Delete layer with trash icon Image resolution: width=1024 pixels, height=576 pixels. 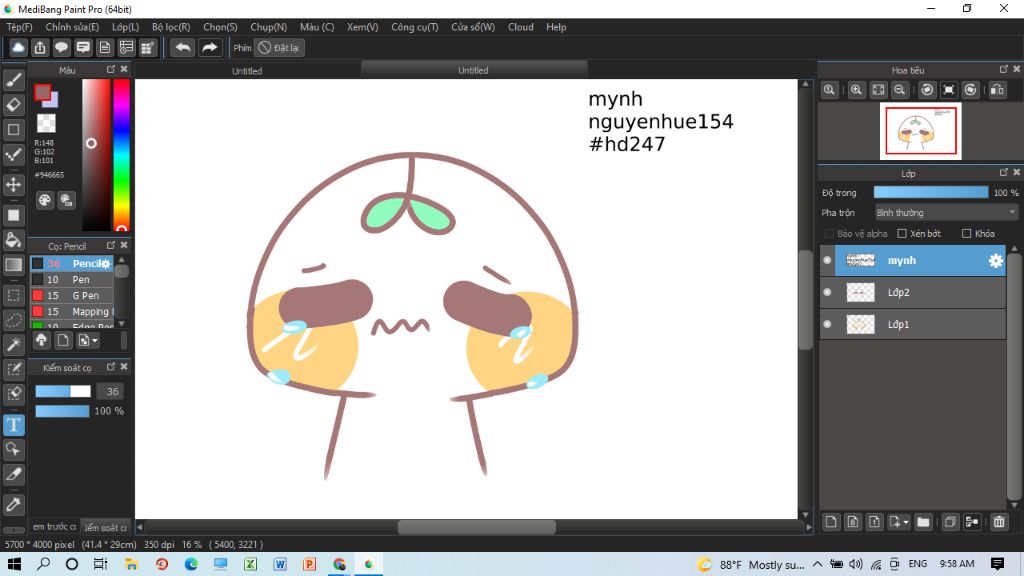(x=999, y=522)
